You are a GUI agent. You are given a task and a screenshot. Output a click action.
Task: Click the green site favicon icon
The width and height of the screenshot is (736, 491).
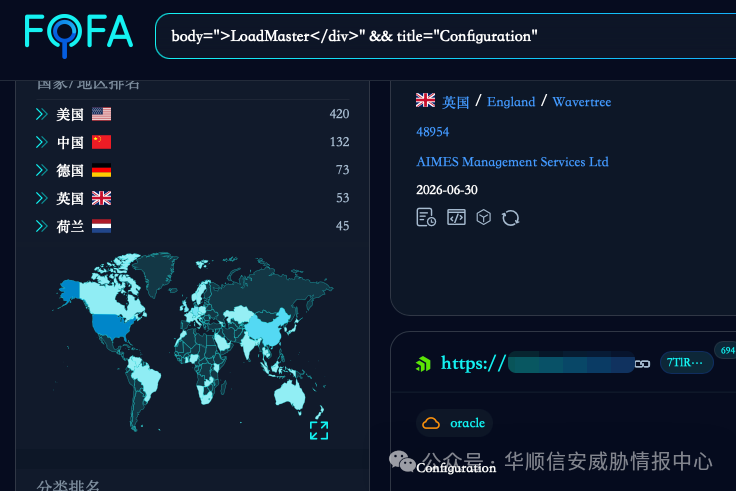tap(423, 364)
